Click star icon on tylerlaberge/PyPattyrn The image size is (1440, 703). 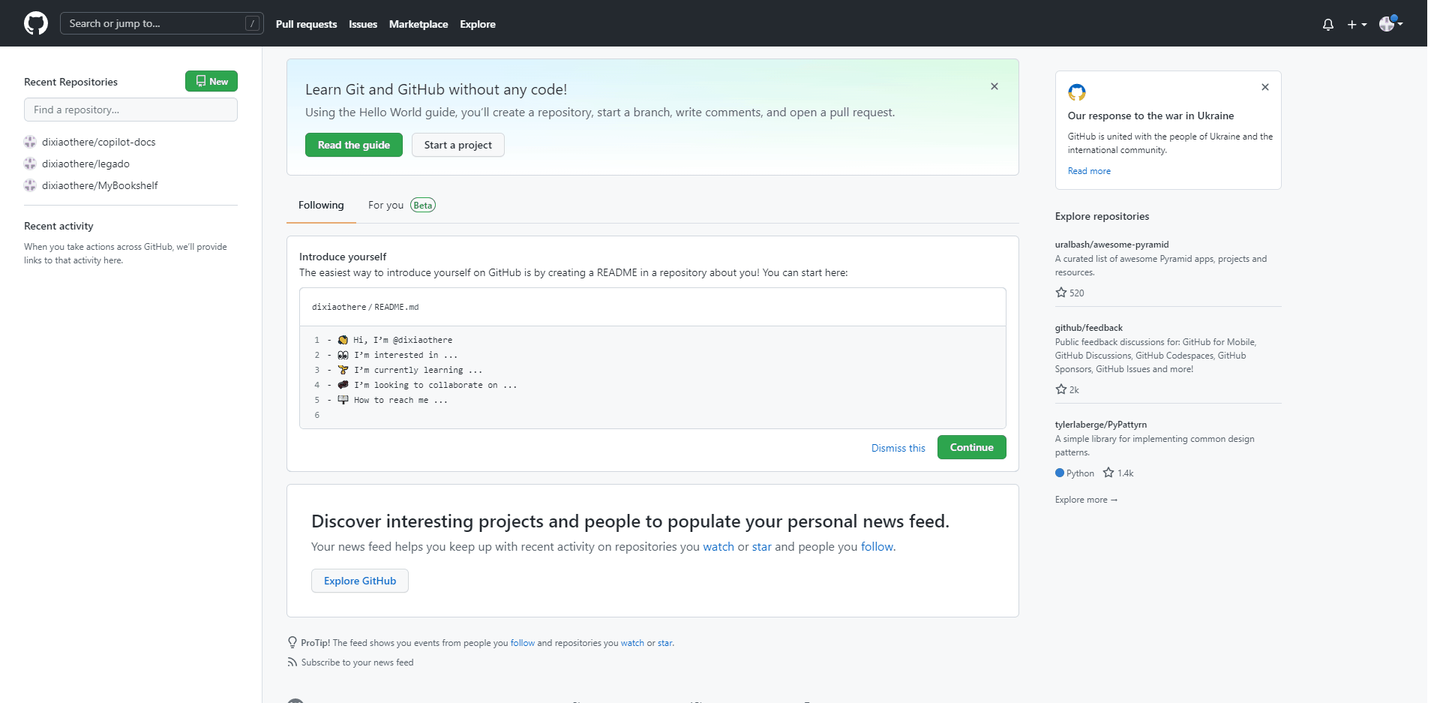pyautogui.click(x=1109, y=473)
